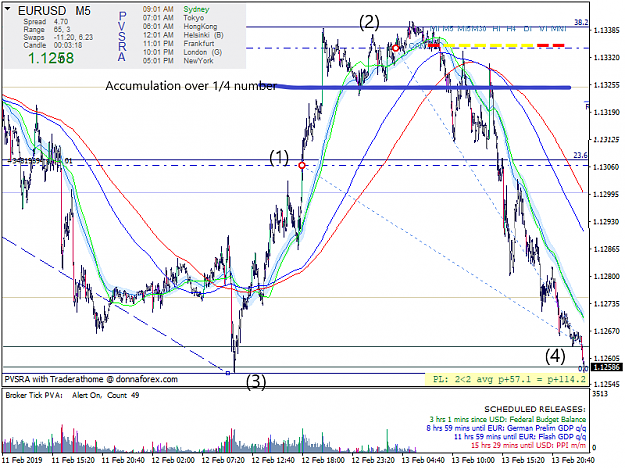Image resolution: width=625 pixels, height=469 pixels.
Task: Select the USD Federal Budget Balance release line
Action: (507, 419)
